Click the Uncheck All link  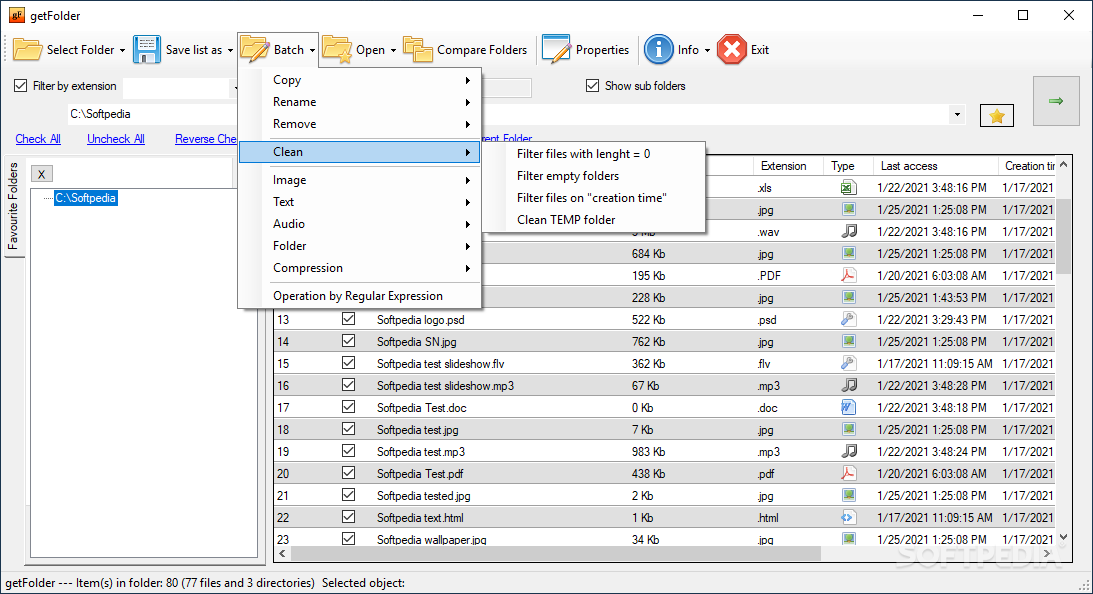tap(116, 139)
